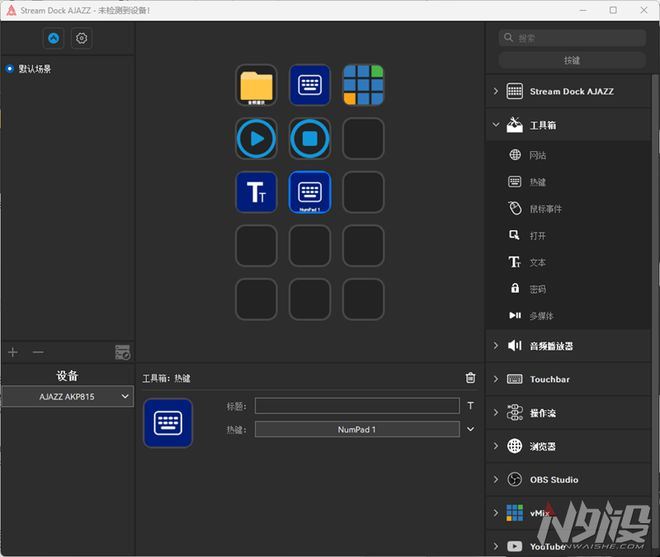Choose 鼠标事件 mouse event action
The width and height of the screenshot is (660, 557).
point(543,209)
